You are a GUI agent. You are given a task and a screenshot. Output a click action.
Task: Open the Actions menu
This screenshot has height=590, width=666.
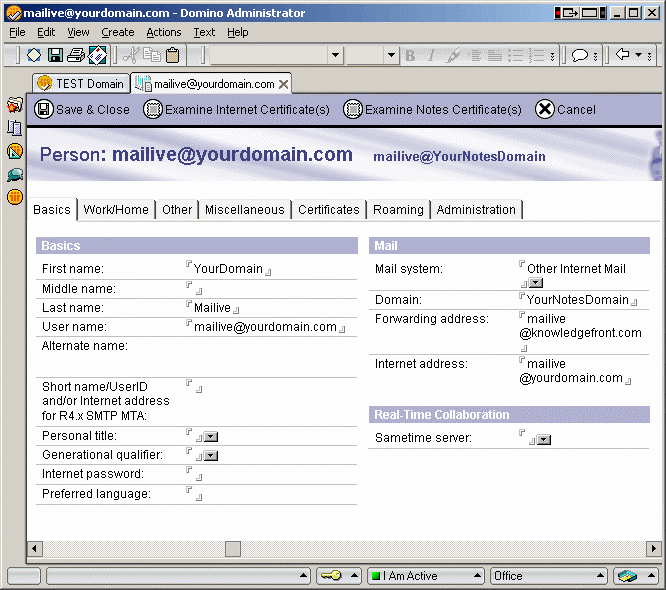pyautogui.click(x=164, y=32)
